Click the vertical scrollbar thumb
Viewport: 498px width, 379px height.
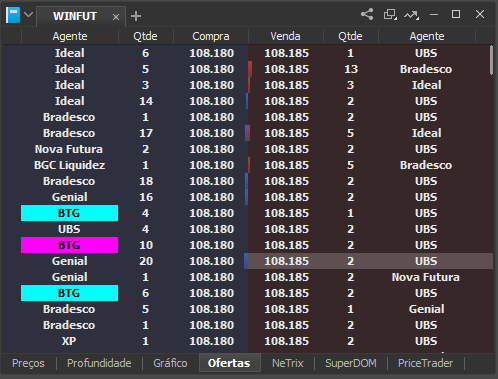pos(491,60)
